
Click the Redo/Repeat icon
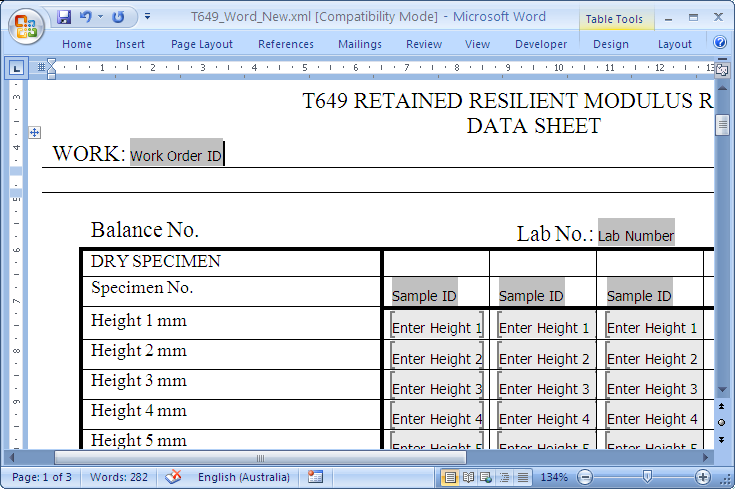point(119,17)
